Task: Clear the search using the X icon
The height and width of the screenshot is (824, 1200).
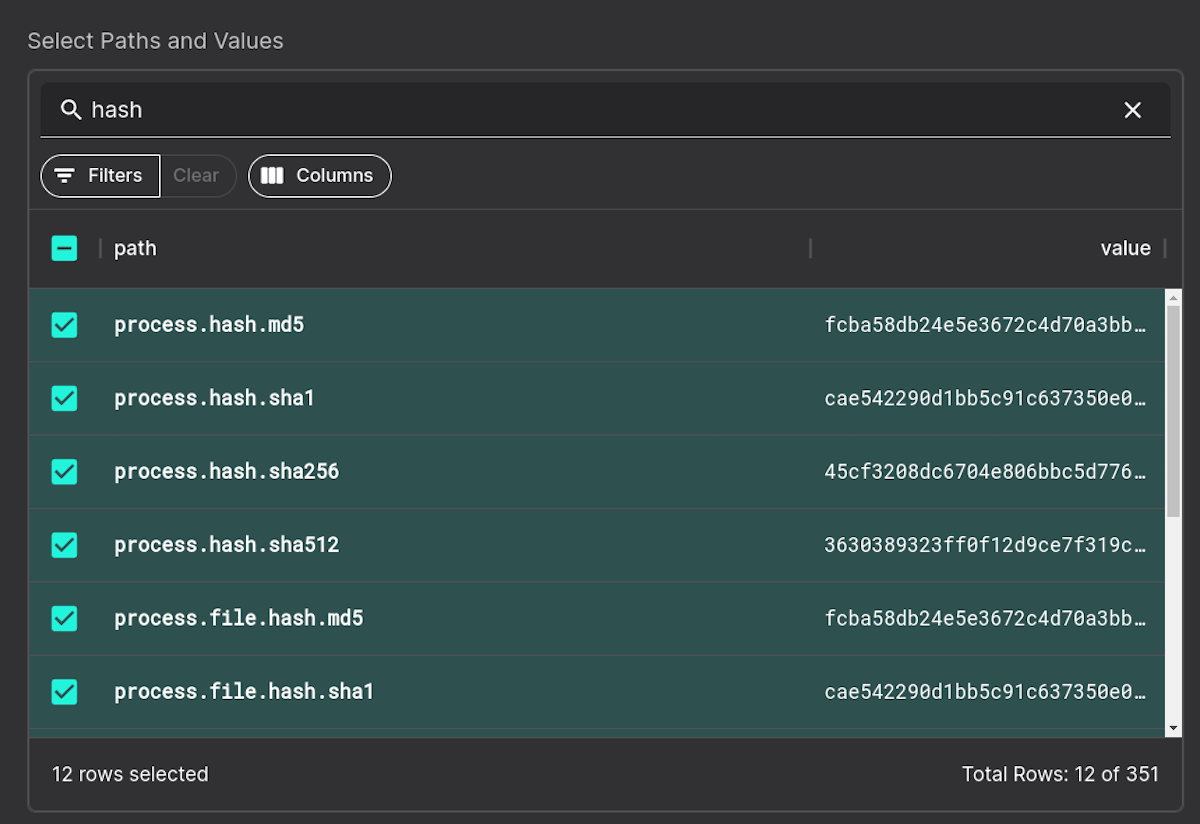Action: click(x=1132, y=110)
